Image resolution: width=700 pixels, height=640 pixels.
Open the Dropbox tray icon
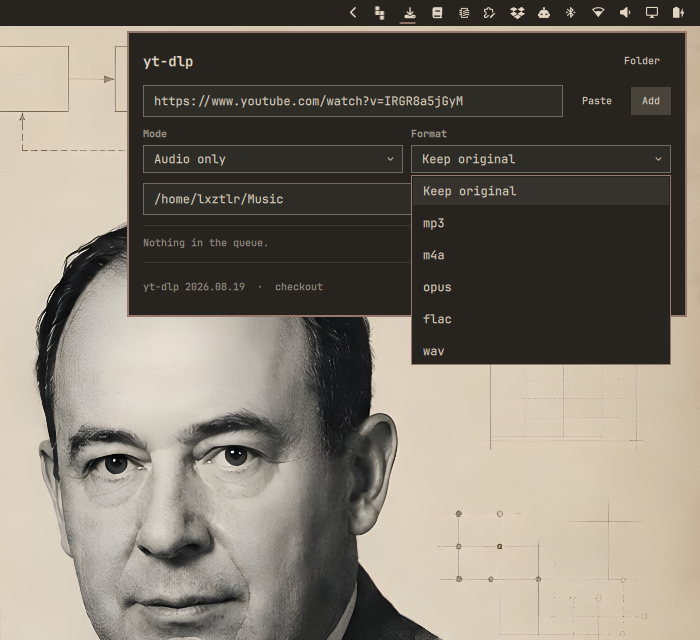point(517,12)
